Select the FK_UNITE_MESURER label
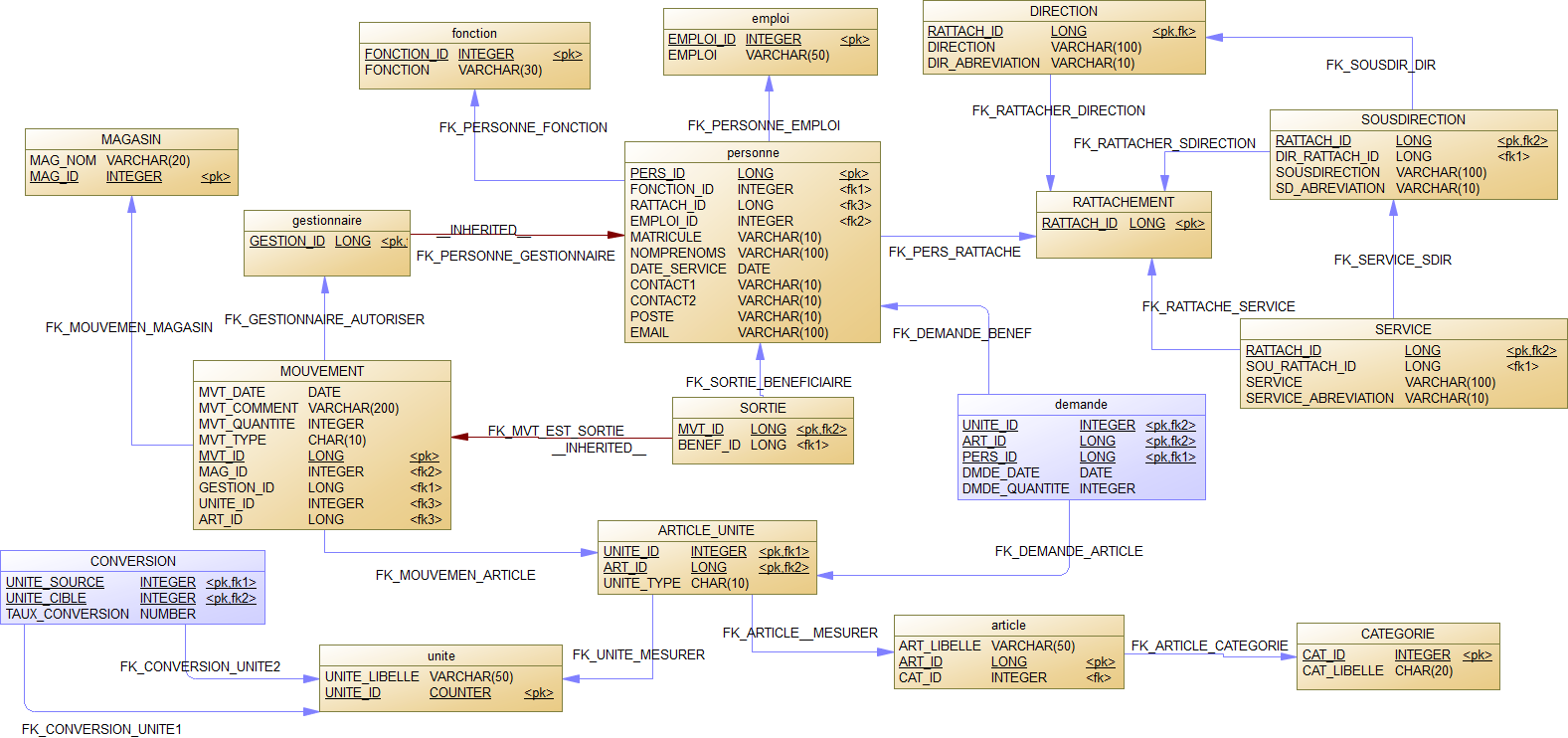This screenshot has height=738, width=1568. click(638, 654)
